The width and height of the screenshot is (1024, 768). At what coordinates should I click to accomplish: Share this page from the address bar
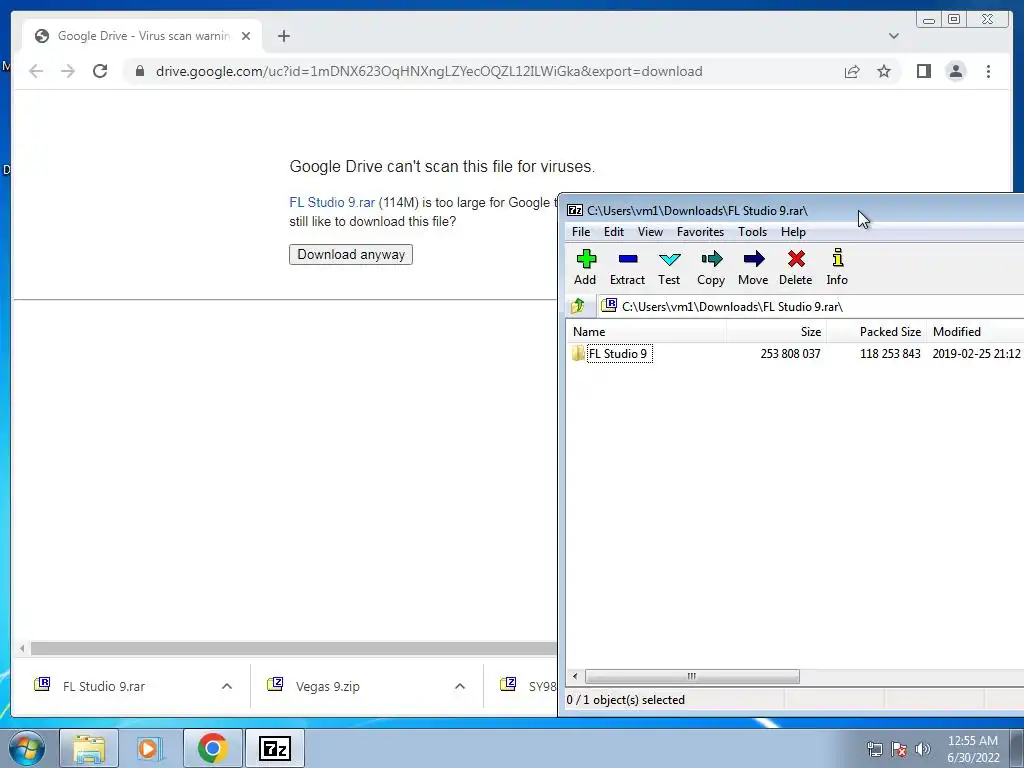click(x=852, y=71)
